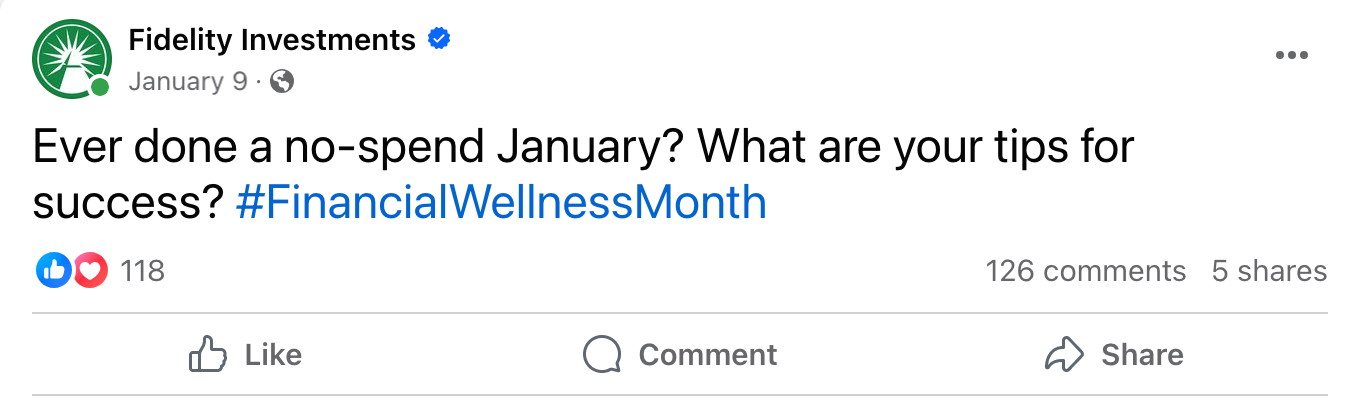This screenshot has height=406, width=1356.
Task: Click the green online status dot
Action: [100, 88]
